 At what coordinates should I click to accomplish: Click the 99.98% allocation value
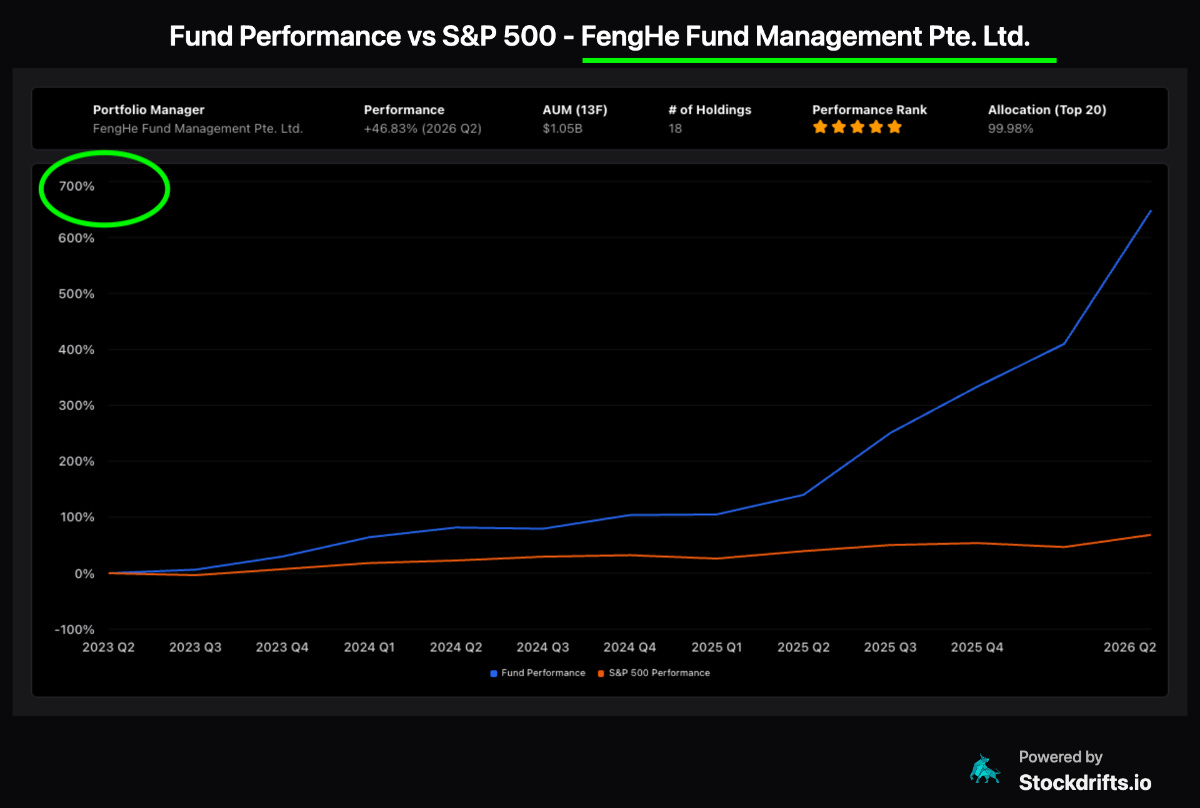click(1011, 129)
